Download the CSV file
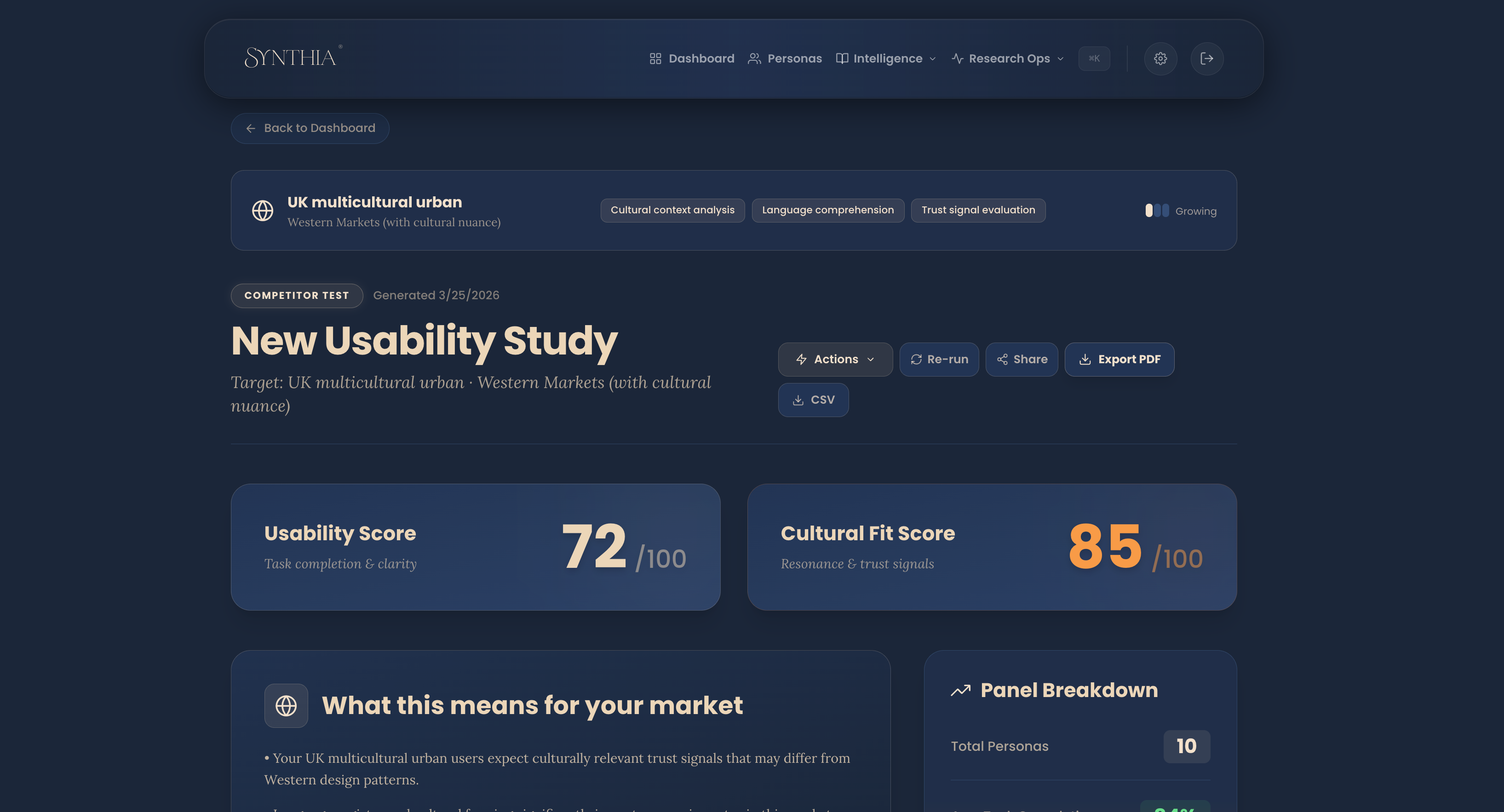The image size is (1504, 812). pos(813,400)
